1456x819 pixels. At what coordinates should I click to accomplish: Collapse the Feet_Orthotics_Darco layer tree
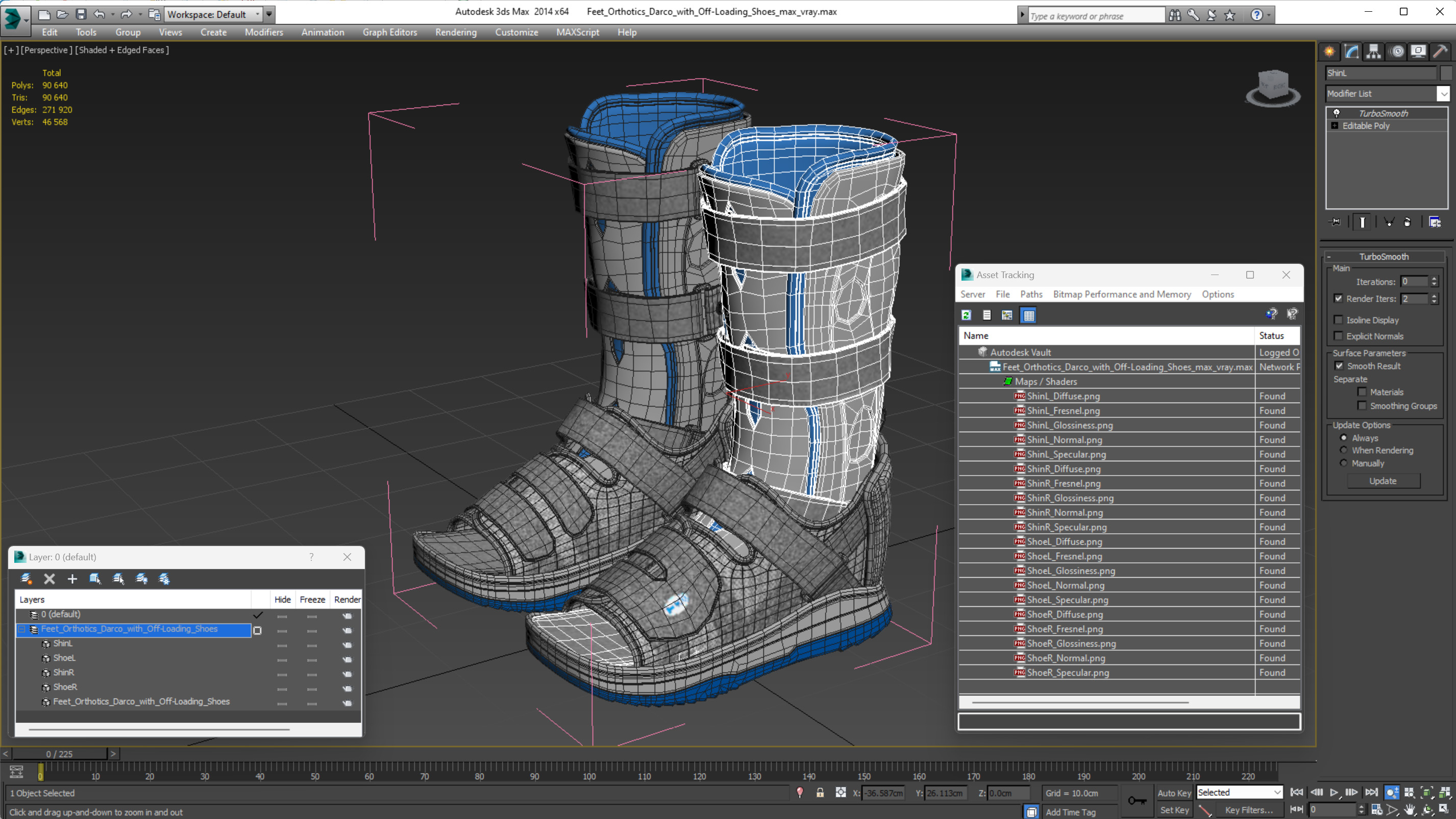tap(22, 629)
